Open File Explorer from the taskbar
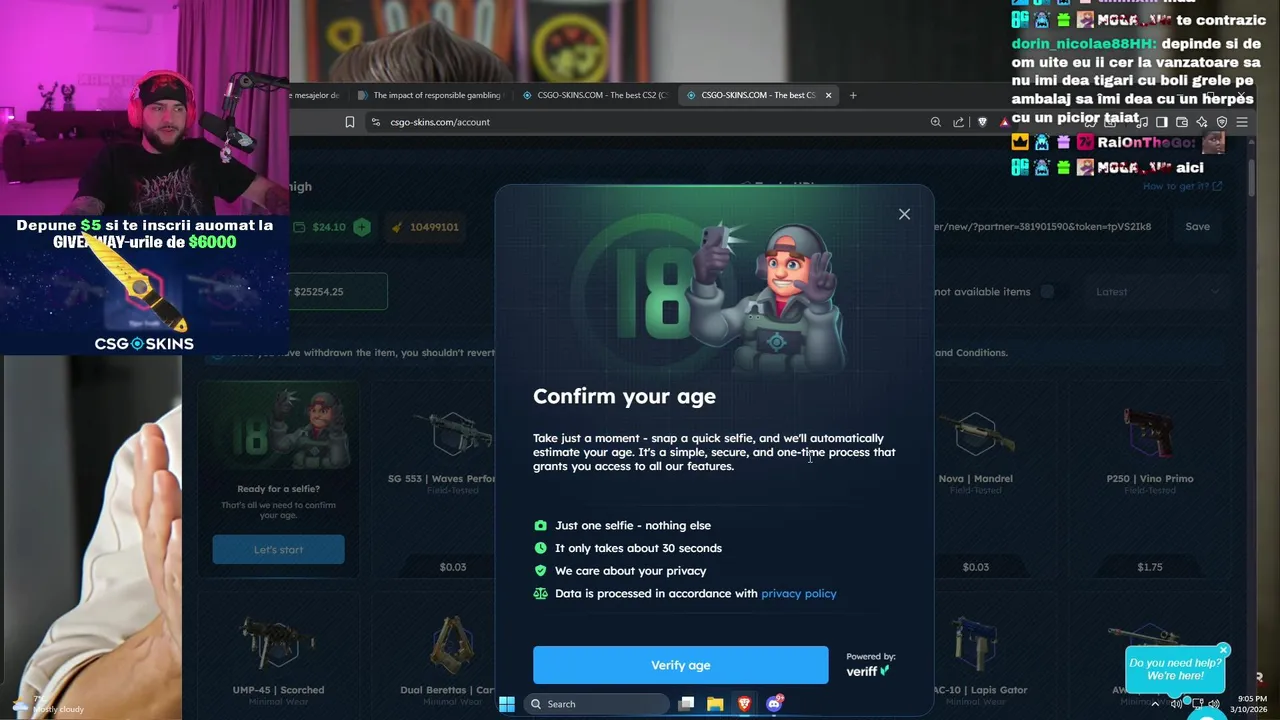Viewport: 1280px width, 720px height. click(715, 704)
